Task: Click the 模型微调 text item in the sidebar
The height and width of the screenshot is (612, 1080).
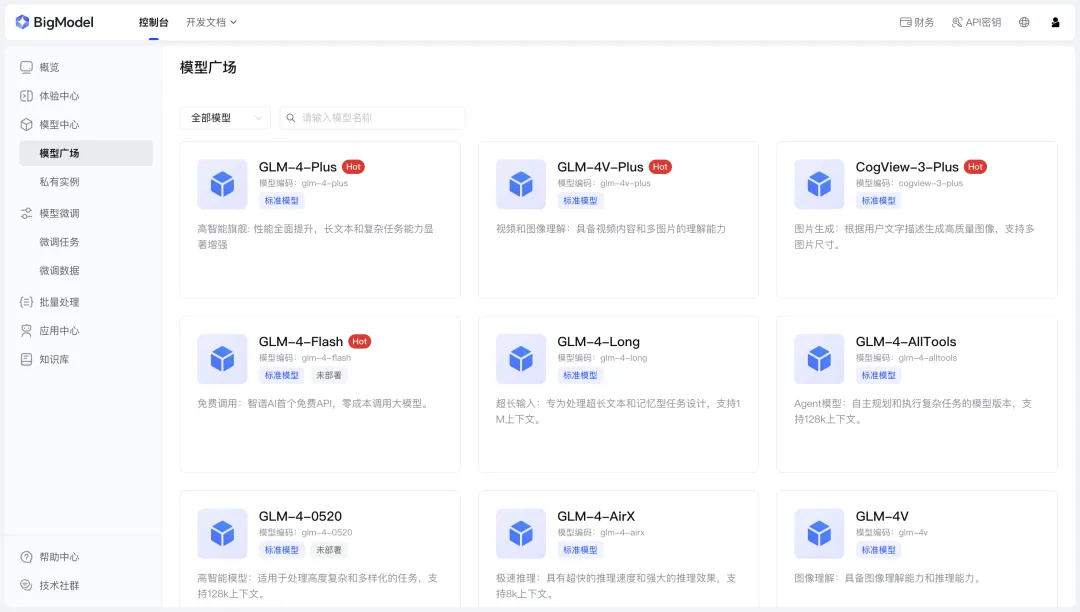Action: click(x=59, y=213)
